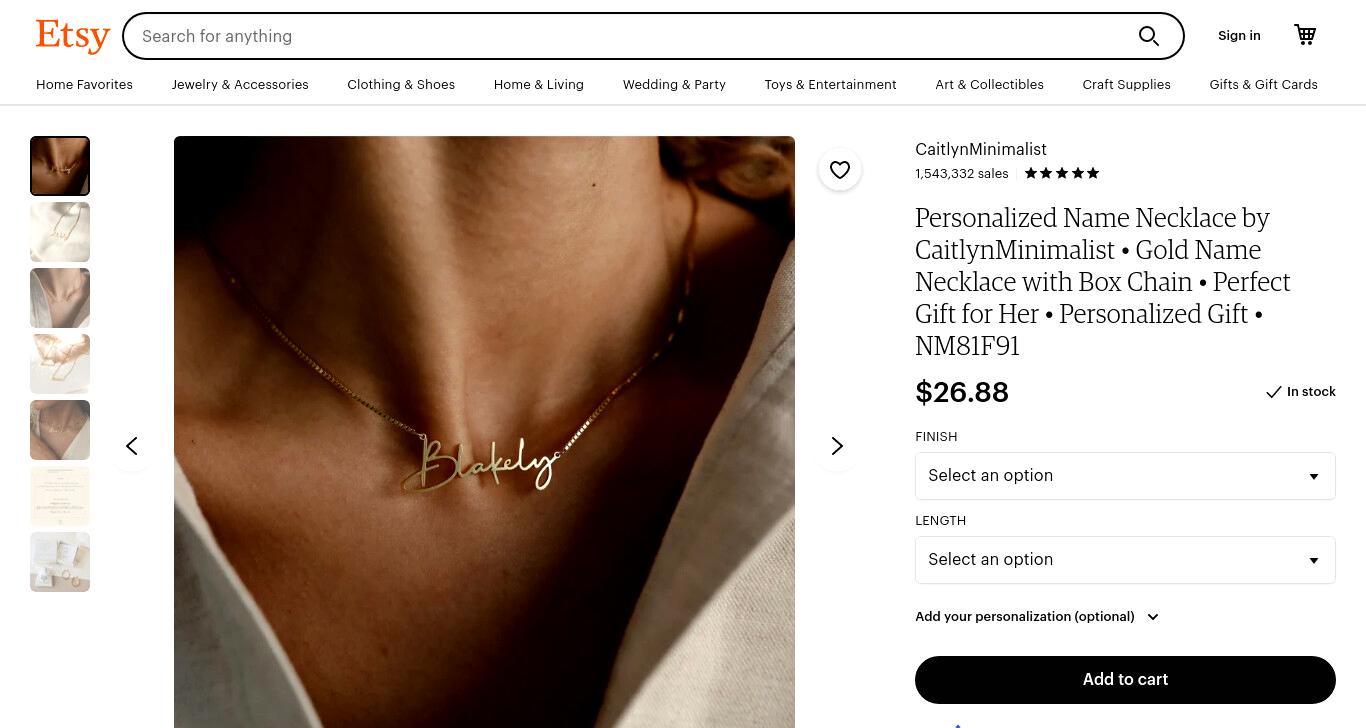Open Jewelry & Accessories menu
The width and height of the screenshot is (1366, 728).
point(240,85)
